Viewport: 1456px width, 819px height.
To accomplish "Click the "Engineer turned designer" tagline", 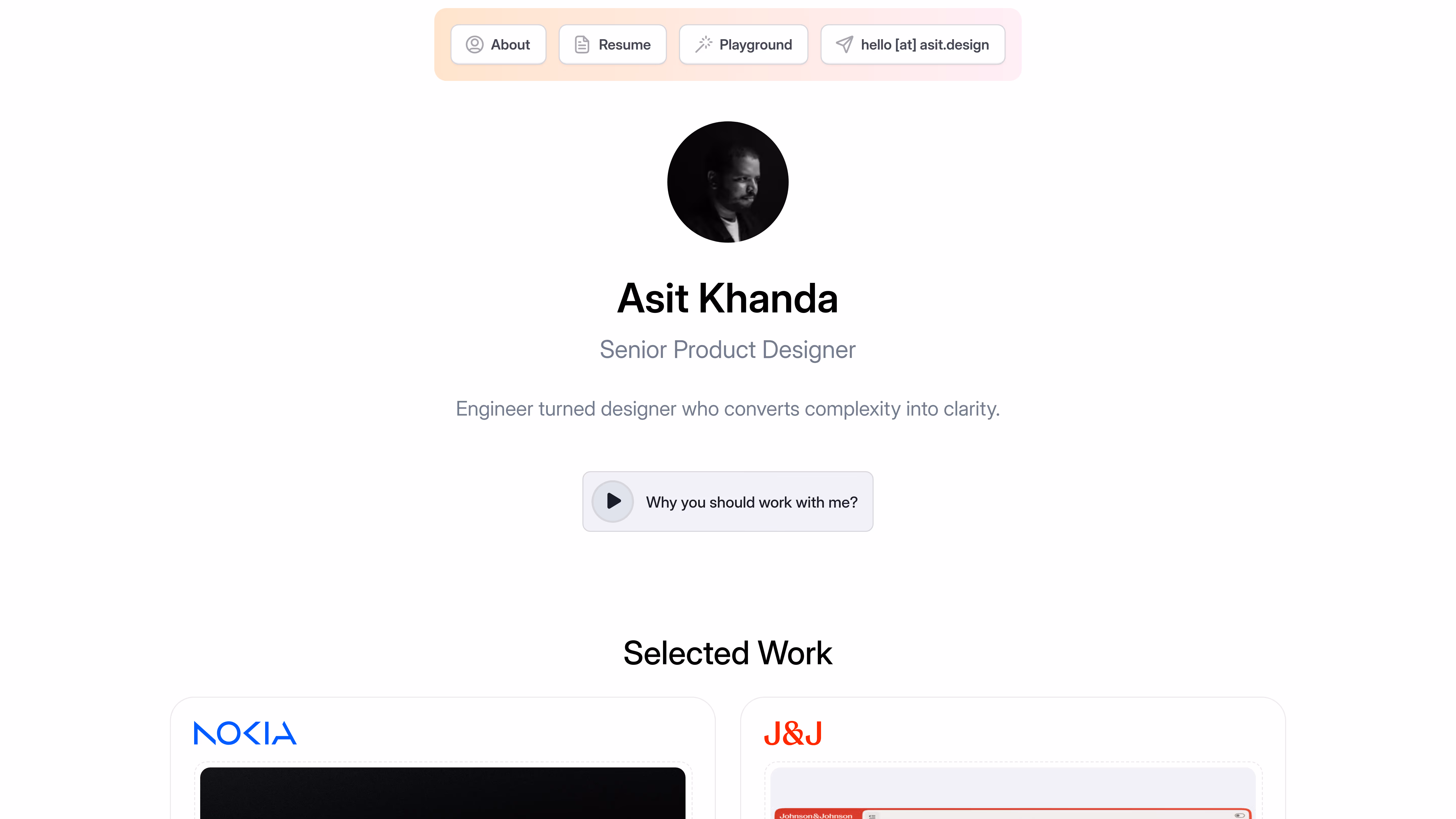I will coord(727,409).
